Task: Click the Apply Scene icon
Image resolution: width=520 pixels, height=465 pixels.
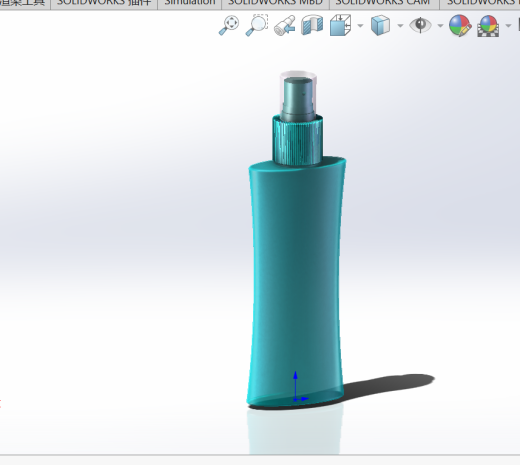Action: click(x=488, y=26)
